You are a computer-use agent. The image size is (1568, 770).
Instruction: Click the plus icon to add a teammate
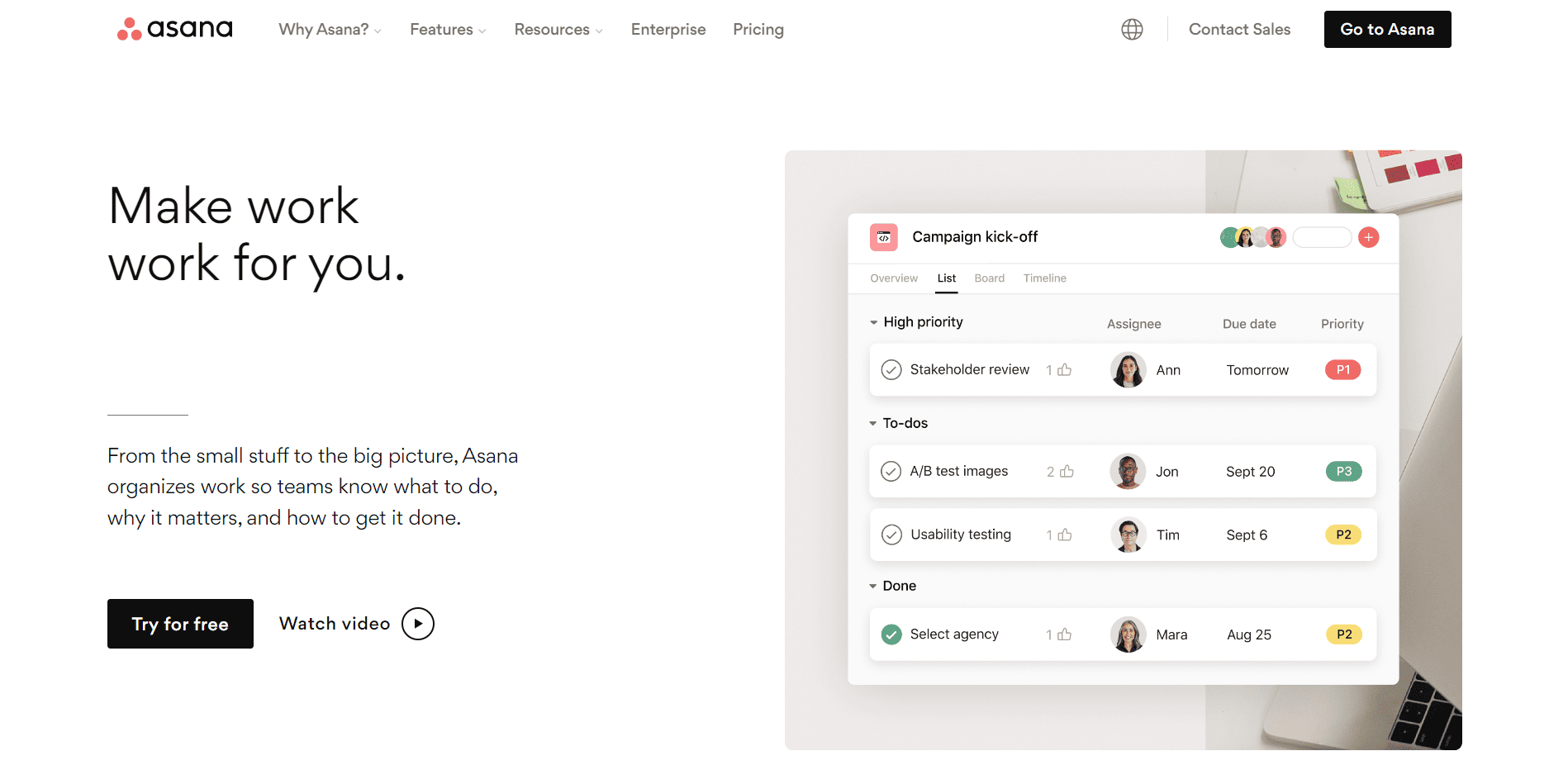point(1369,237)
